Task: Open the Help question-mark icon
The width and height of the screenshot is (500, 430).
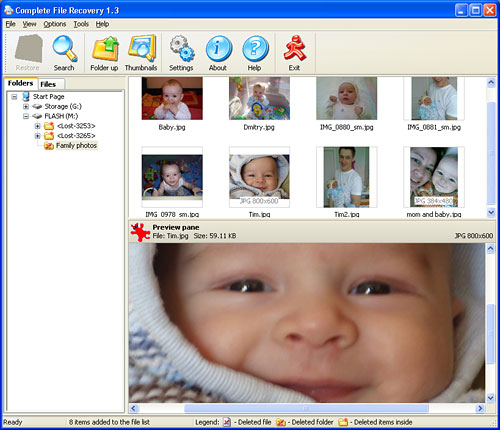Action: click(x=255, y=49)
